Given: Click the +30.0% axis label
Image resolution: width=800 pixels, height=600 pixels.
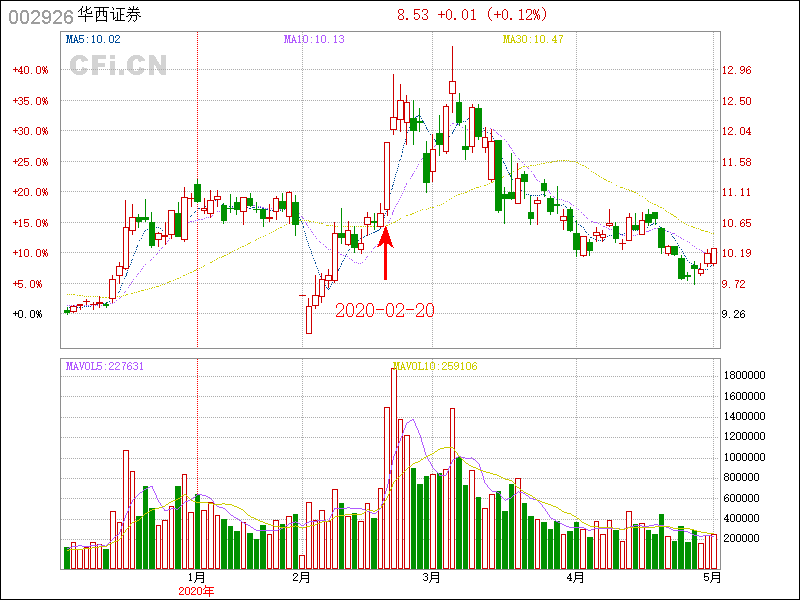Looking at the screenshot, I should (x=31, y=131).
